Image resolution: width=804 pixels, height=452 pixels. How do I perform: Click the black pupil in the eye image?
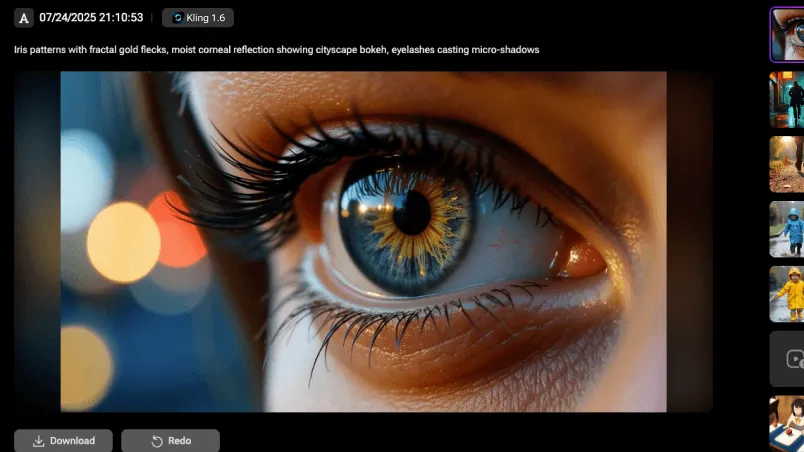coord(411,212)
